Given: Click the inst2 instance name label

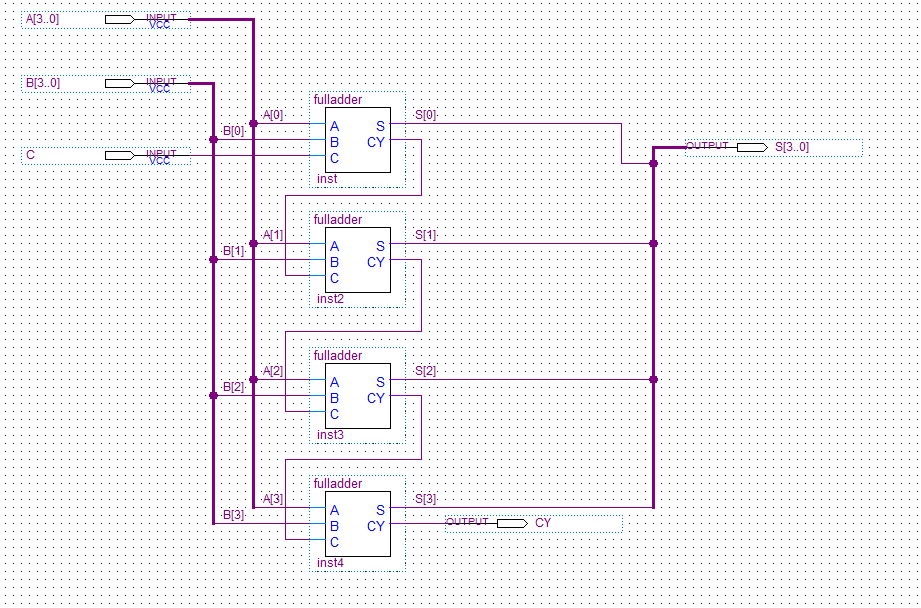Looking at the screenshot, I should click(x=330, y=299).
